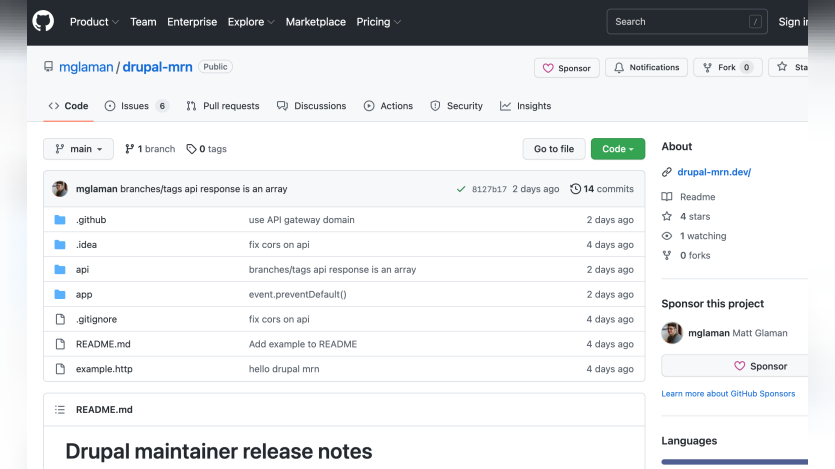Click mglaman's avatar in the commit bar
The height and width of the screenshot is (469, 835).
pos(60,188)
